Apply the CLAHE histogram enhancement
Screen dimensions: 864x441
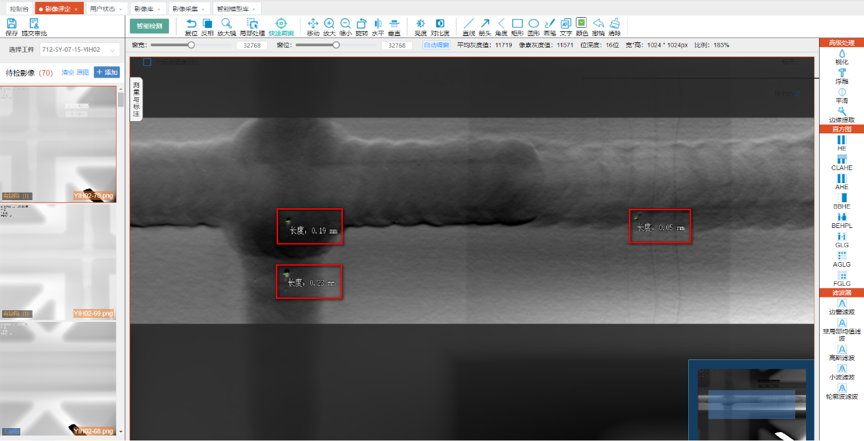tap(842, 161)
